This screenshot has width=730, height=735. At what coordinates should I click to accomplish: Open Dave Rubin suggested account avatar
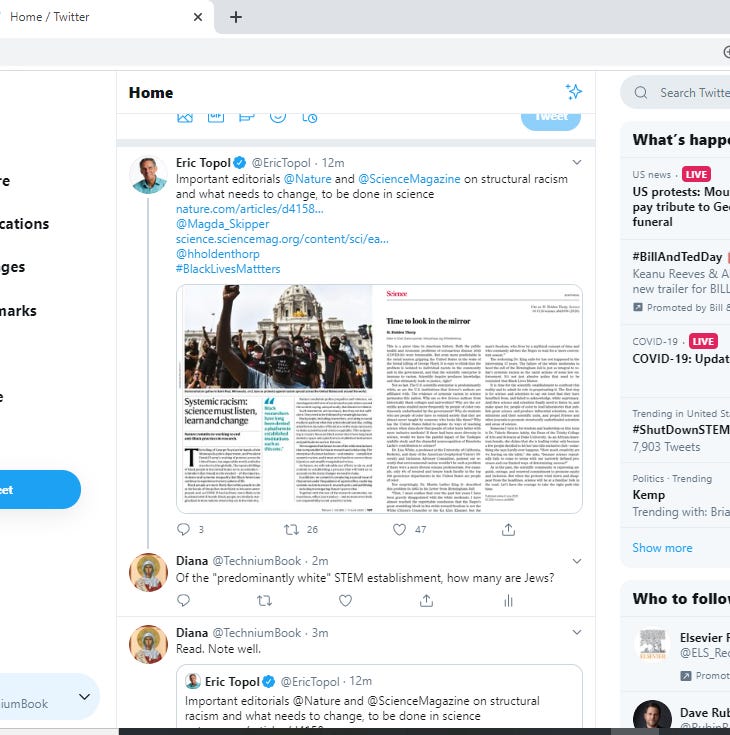(x=652, y=714)
